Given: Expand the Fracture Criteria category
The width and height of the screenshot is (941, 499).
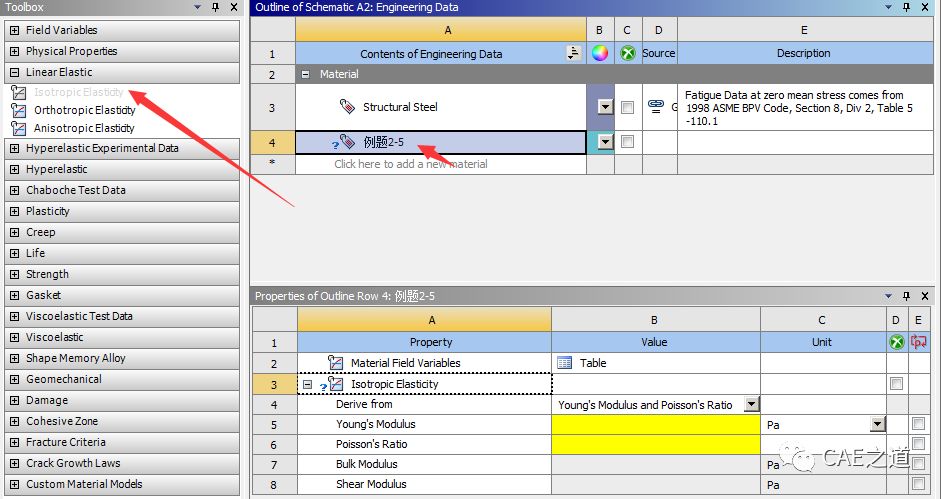Looking at the screenshot, I should [x=14, y=443].
